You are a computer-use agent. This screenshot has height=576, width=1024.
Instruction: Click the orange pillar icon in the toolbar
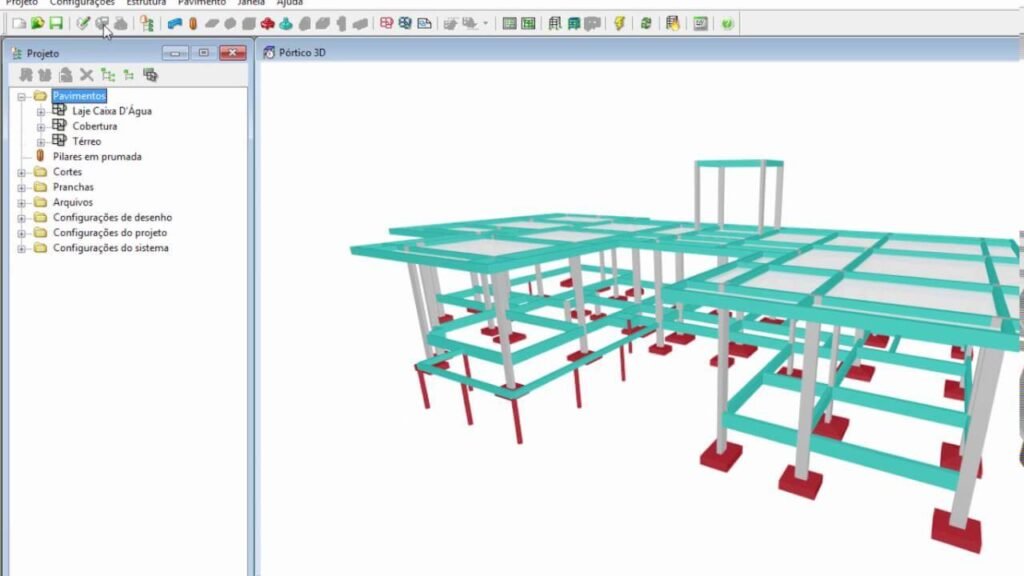(193, 24)
